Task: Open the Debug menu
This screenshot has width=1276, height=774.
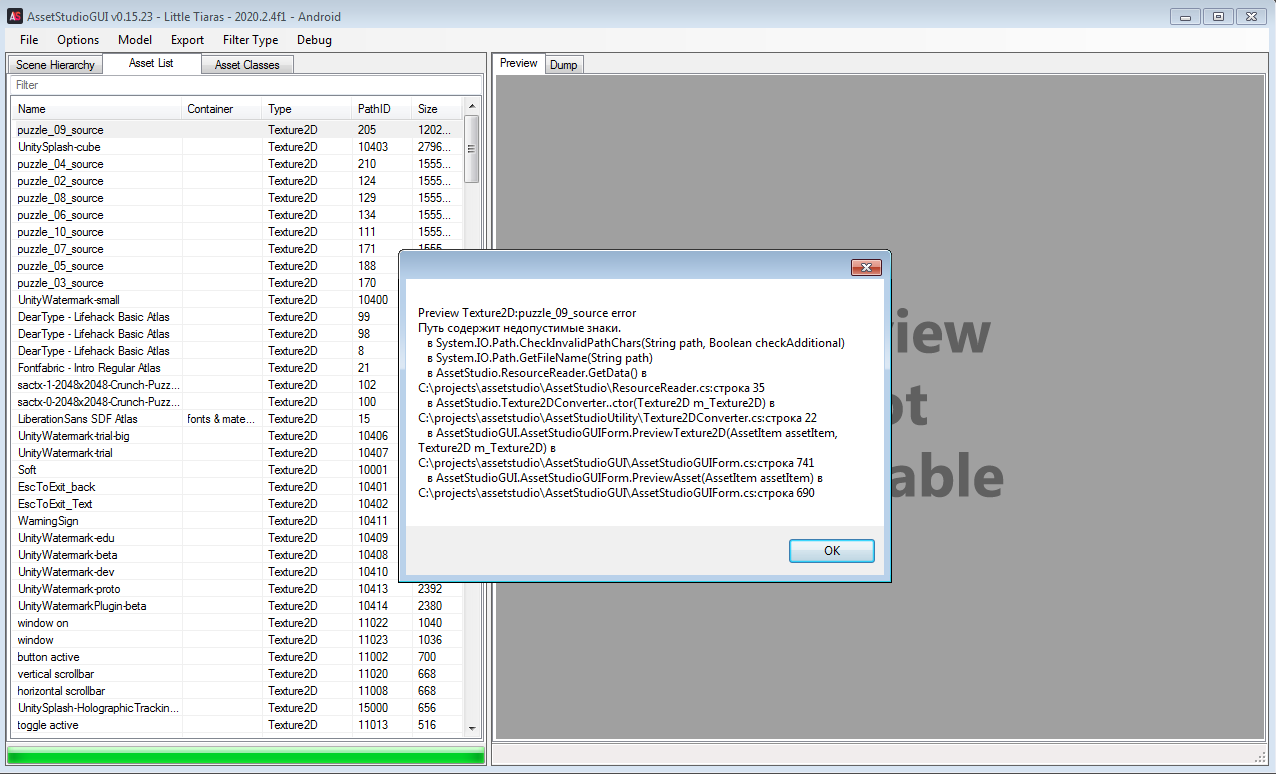Action: [x=313, y=40]
